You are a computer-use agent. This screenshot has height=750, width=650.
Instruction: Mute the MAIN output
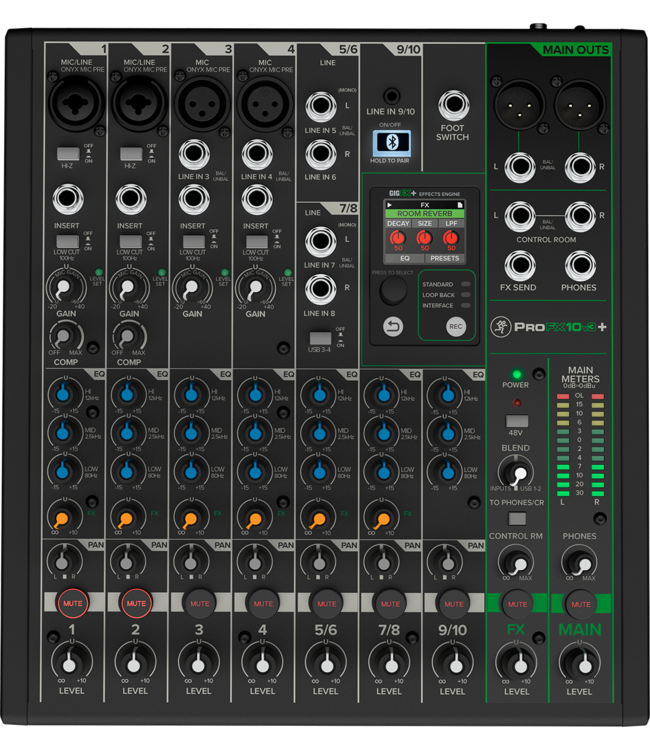[x=581, y=604]
